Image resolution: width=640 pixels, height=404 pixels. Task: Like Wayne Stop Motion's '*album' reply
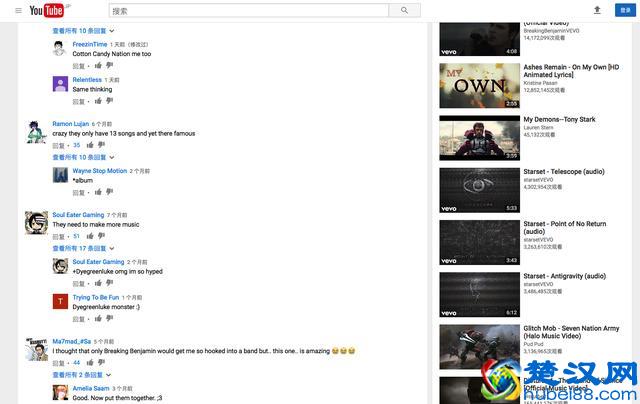tap(98, 192)
